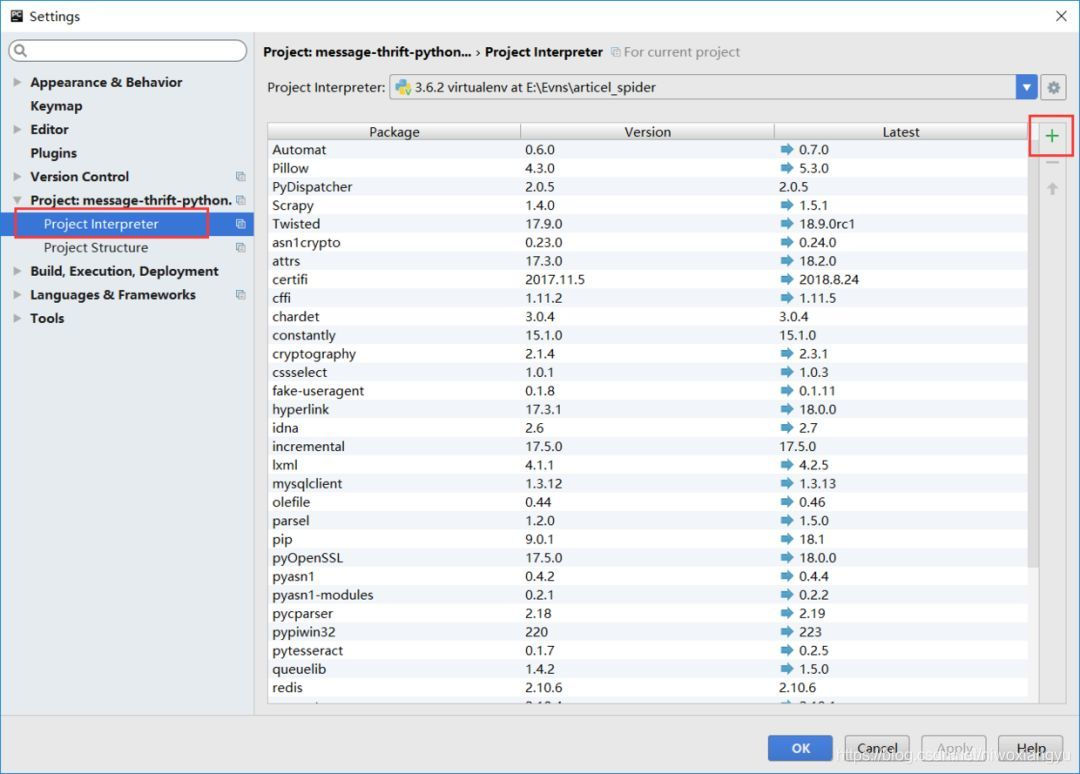This screenshot has width=1080, height=774.
Task: Click the OK button
Action: click(800, 748)
